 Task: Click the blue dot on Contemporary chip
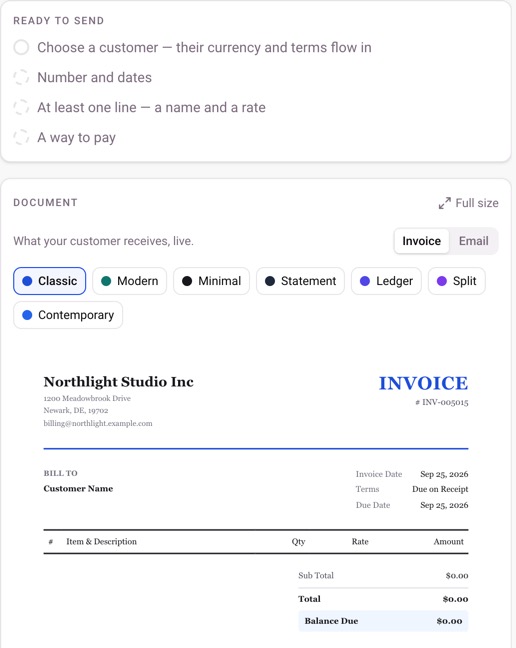point(27,315)
